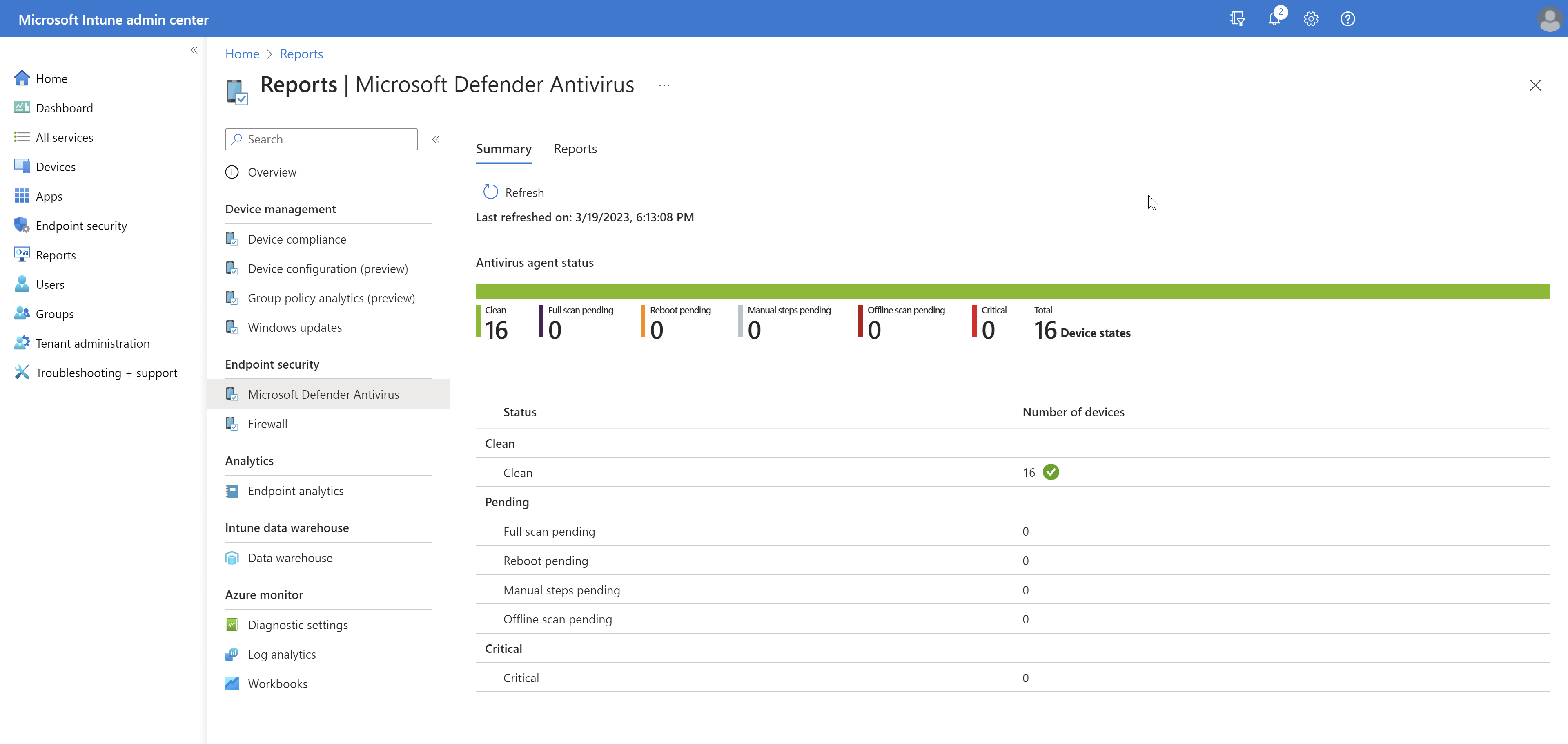Click the notifications bell icon
Viewport: 1568px width, 744px height.
click(1274, 19)
